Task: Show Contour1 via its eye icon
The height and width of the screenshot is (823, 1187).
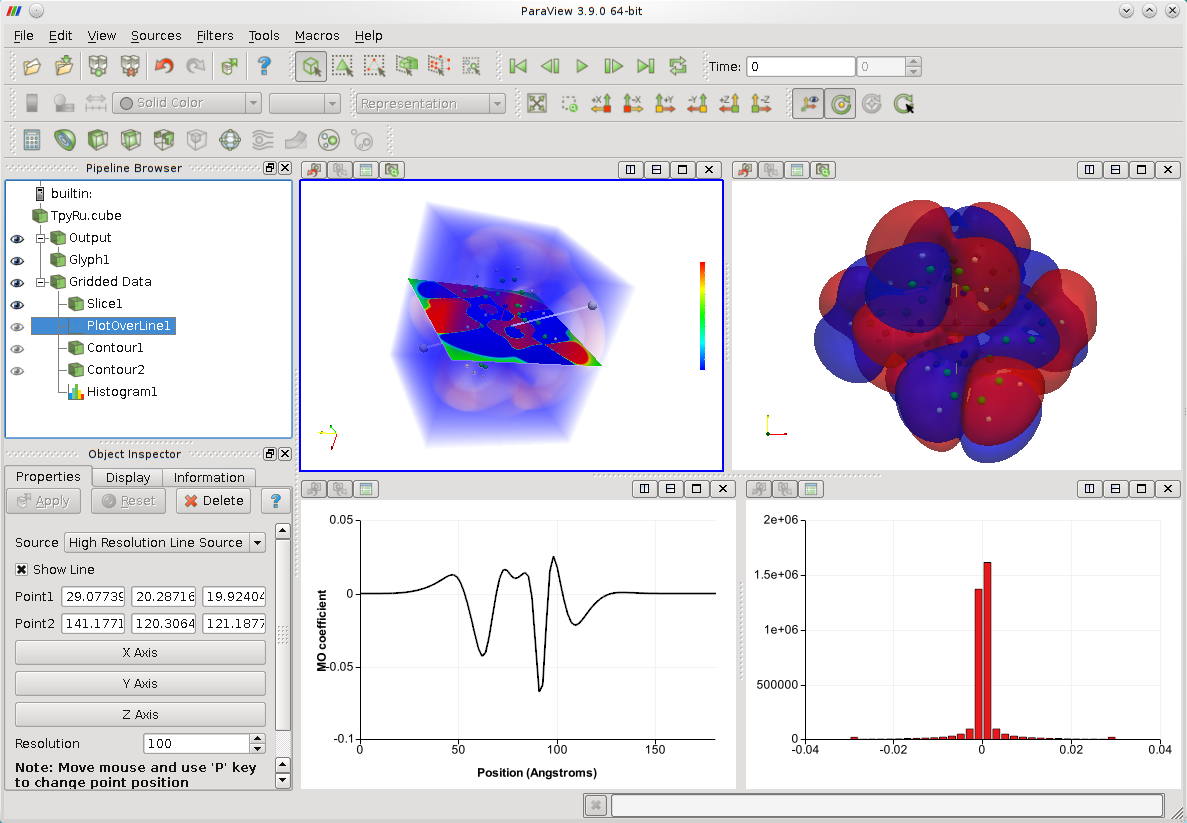Action: (x=17, y=348)
